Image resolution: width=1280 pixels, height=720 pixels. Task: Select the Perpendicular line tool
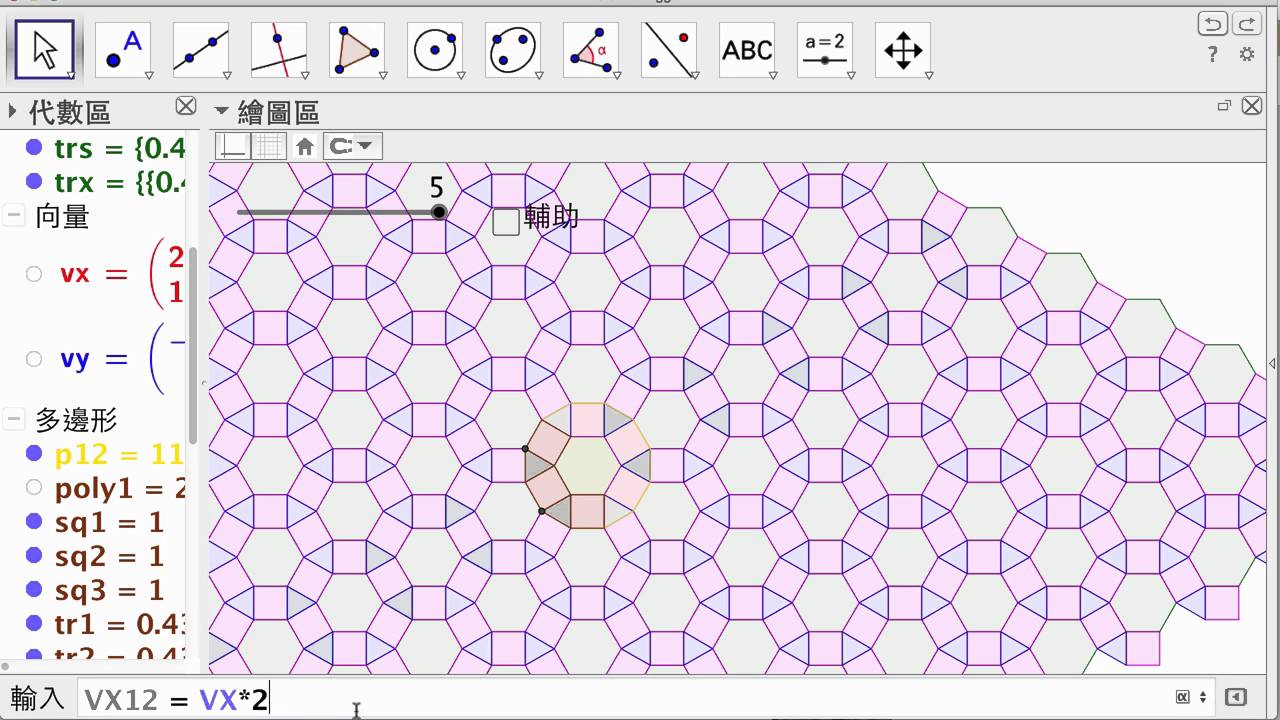click(279, 49)
